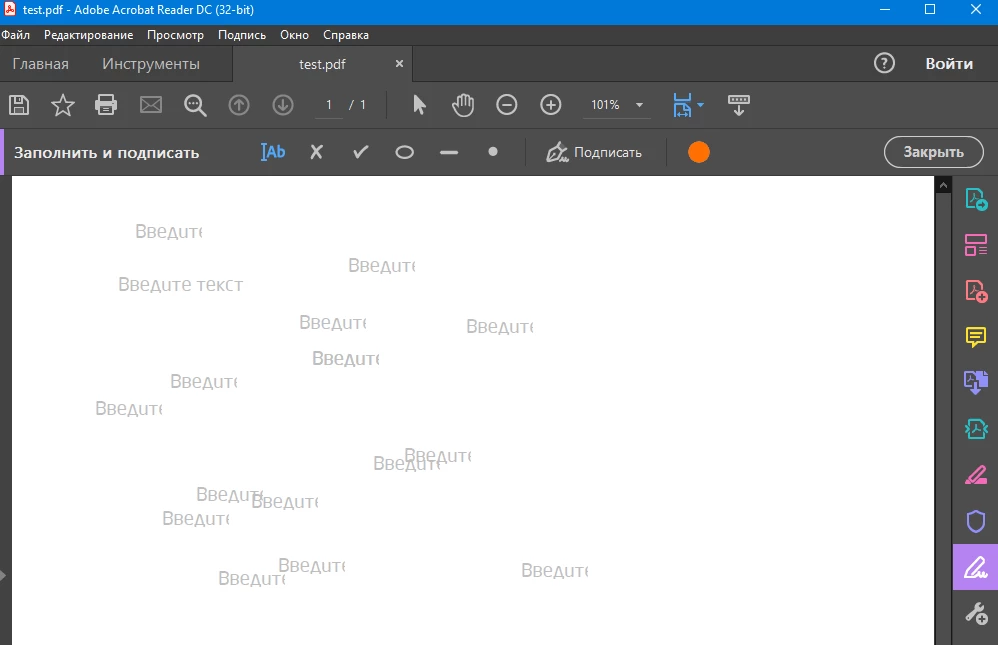Open More Tools wrench sidebar icon

(976, 613)
